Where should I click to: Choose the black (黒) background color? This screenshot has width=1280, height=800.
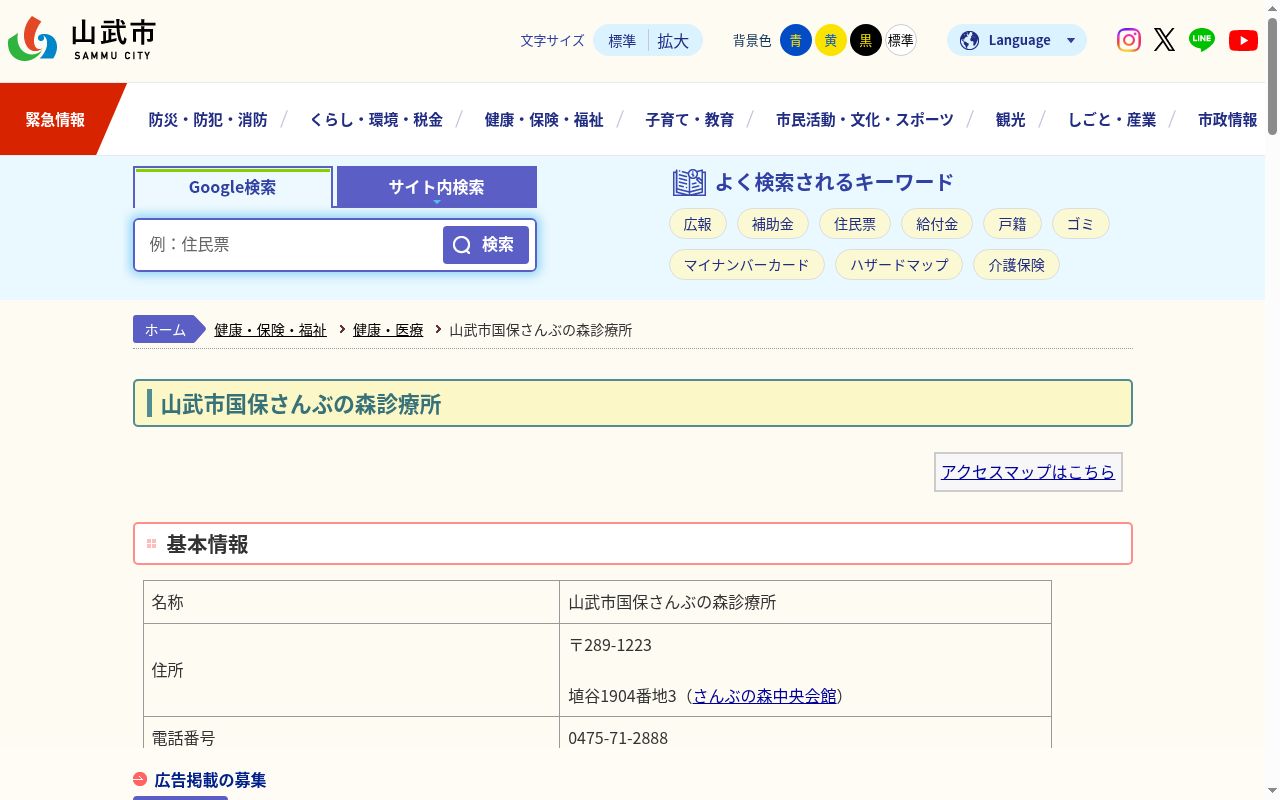tap(866, 40)
